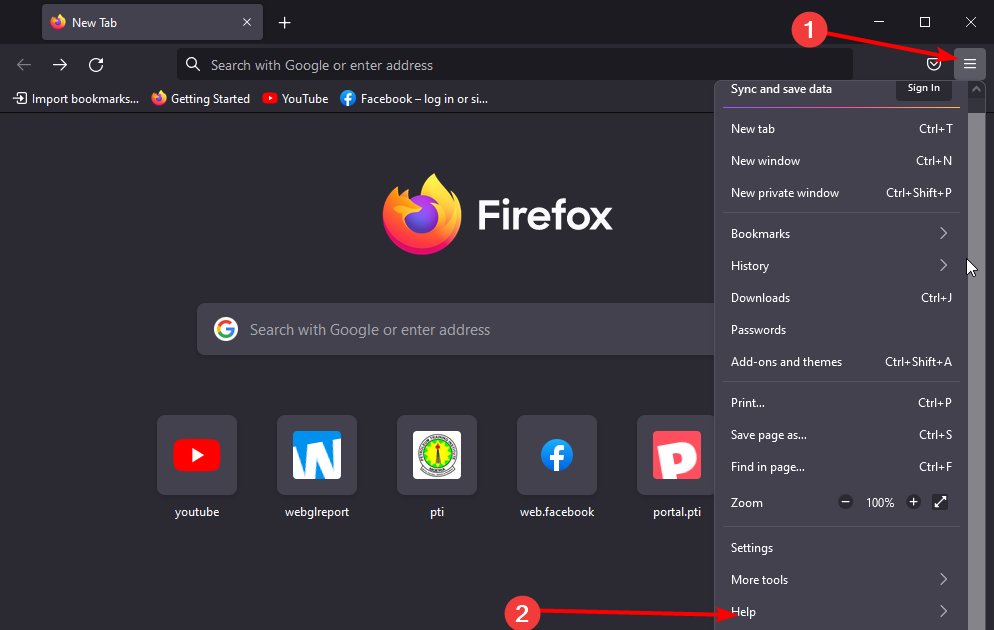The image size is (994, 630).
Task: Click the Google logo in the search bar
Action: tap(226, 328)
